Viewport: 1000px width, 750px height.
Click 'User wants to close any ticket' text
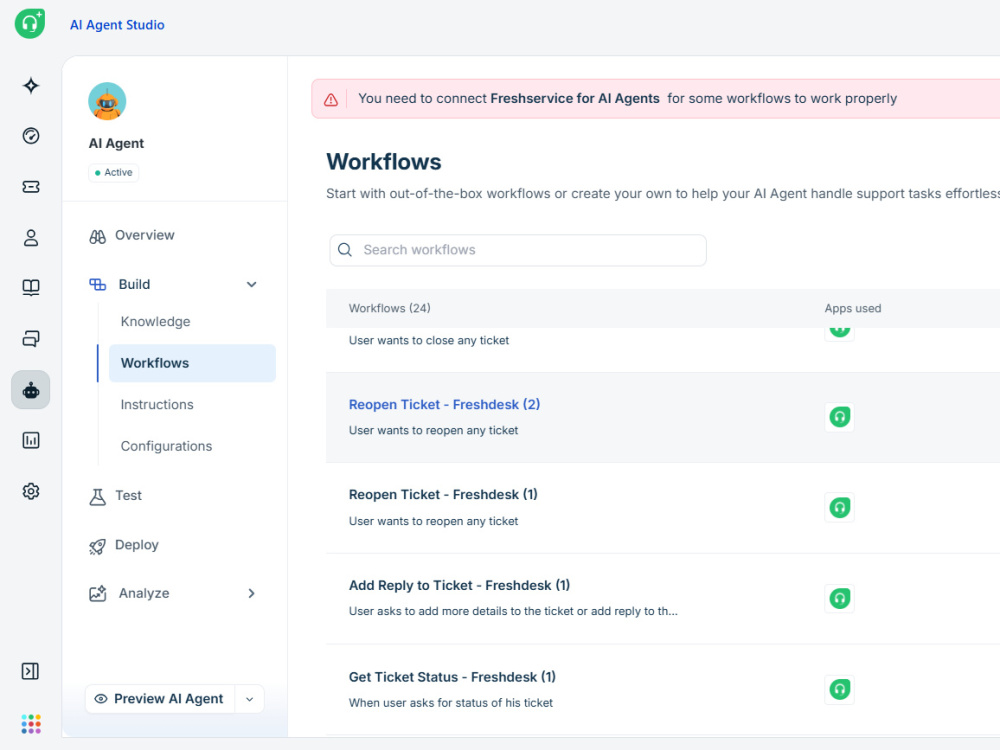(x=429, y=341)
